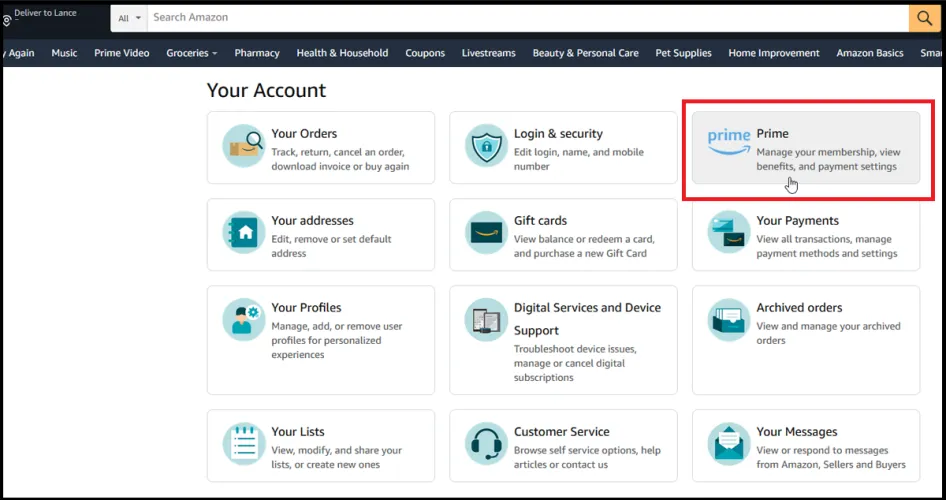Viewport: 946px width, 500px height.
Task: Click the Login & security shield icon
Action: (487, 147)
